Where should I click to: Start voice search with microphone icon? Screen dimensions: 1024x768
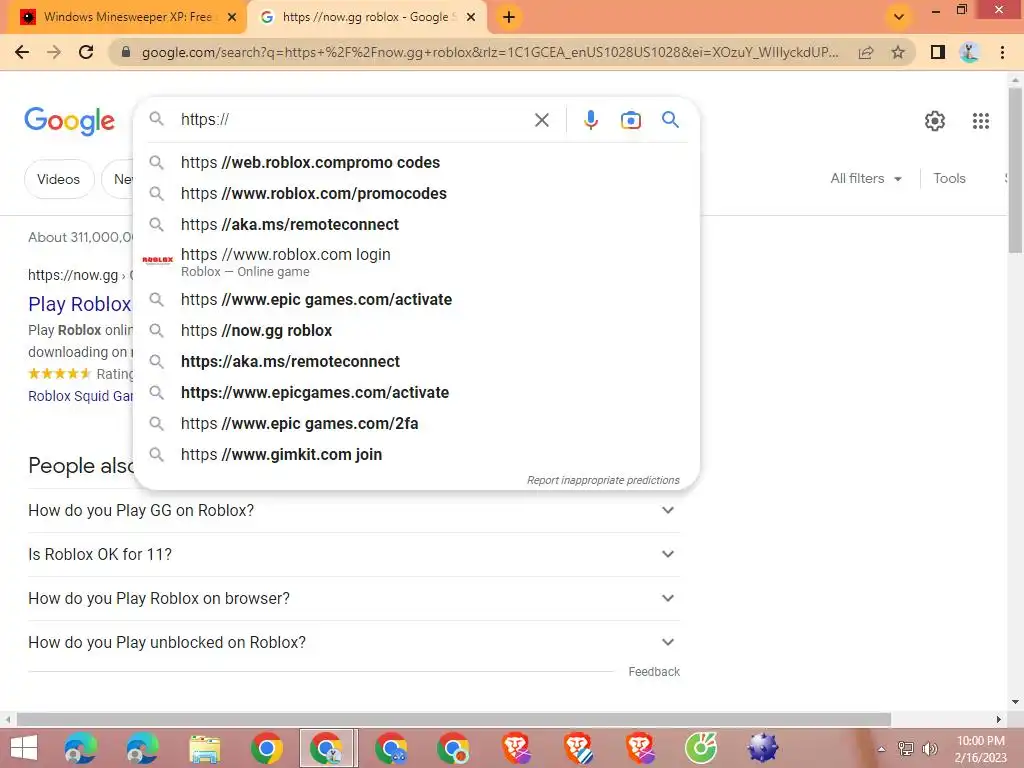pyautogui.click(x=590, y=120)
